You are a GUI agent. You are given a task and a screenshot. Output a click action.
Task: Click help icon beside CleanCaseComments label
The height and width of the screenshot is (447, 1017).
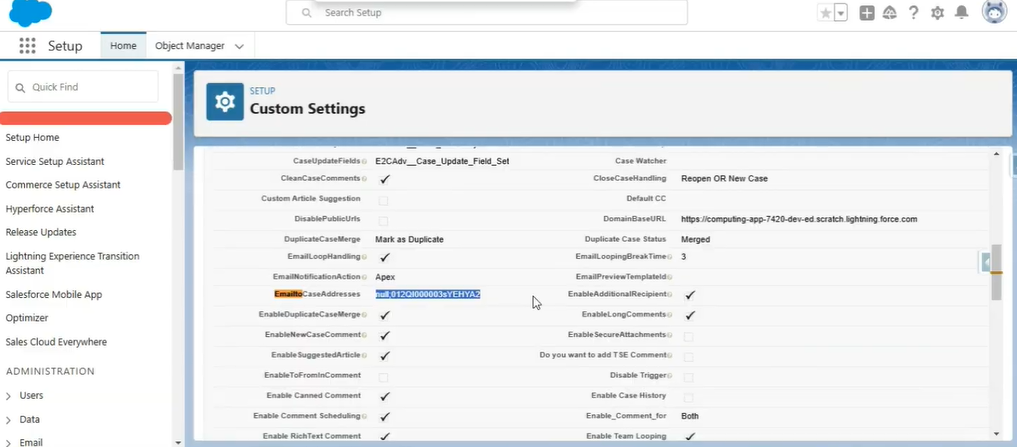[365, 178]
